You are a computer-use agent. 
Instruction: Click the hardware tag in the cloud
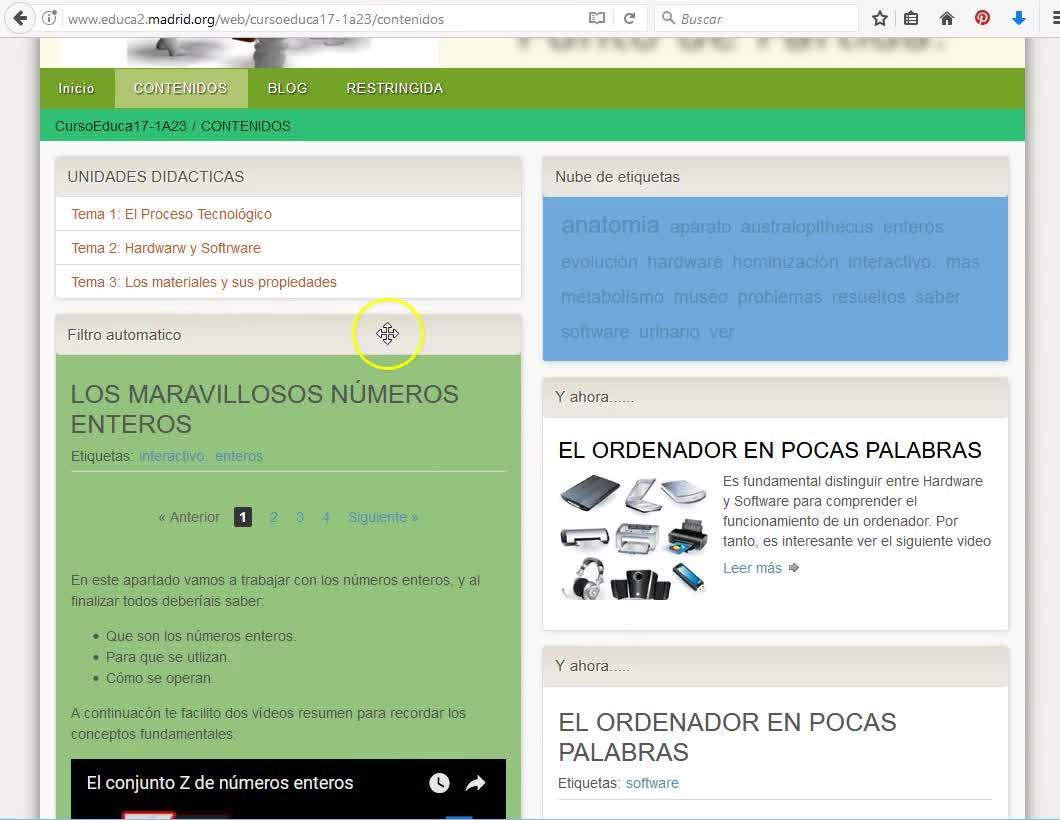coord(685,262)
